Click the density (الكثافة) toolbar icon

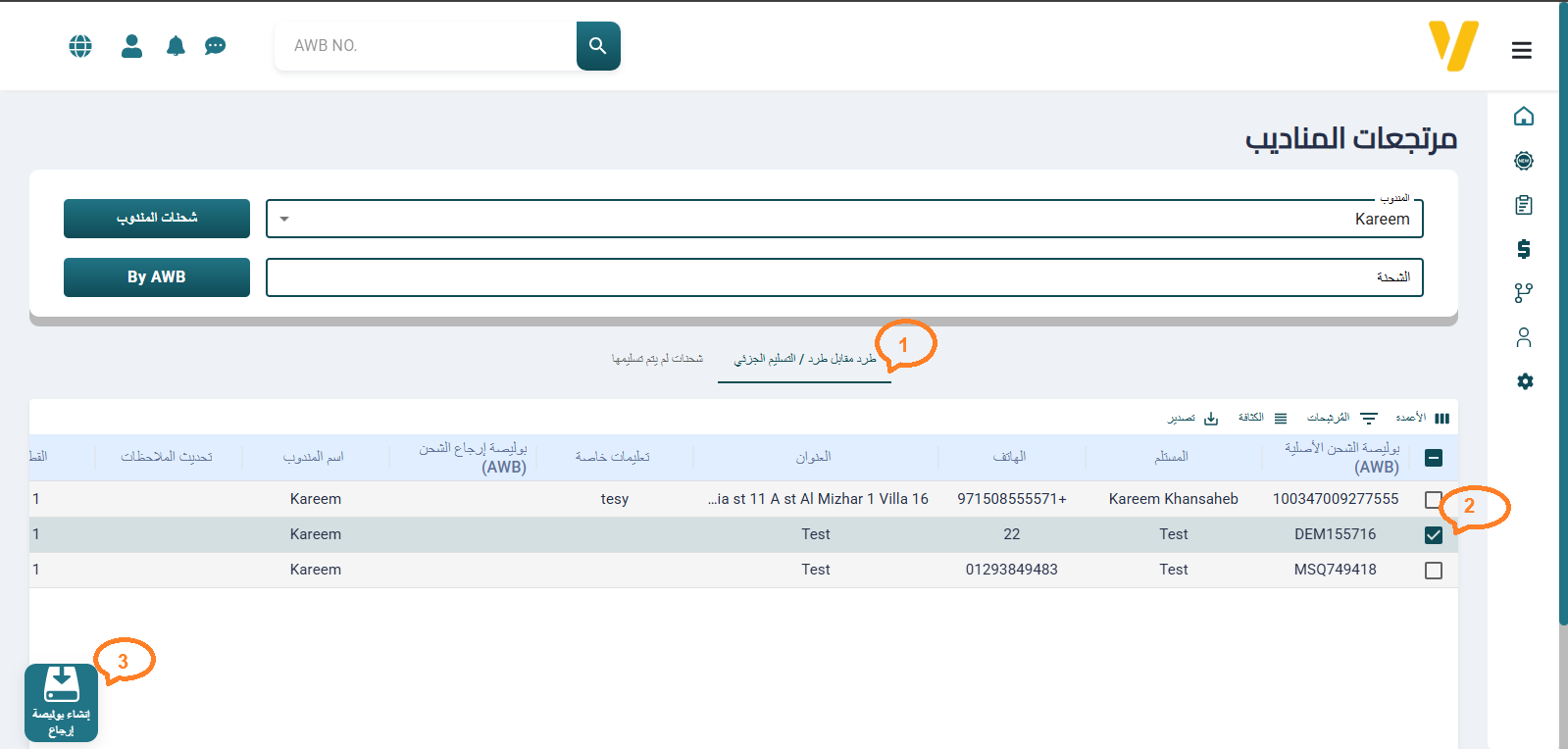[1281, 419]
